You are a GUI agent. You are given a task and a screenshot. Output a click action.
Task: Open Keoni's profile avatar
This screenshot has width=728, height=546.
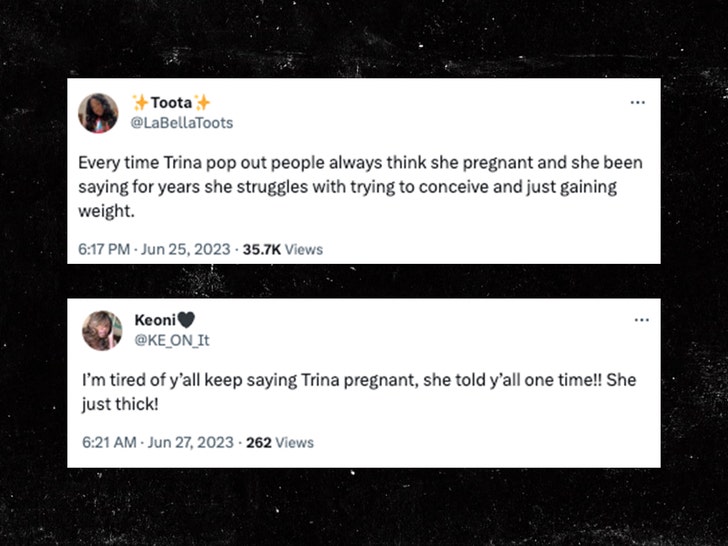(x=102, y=330)
